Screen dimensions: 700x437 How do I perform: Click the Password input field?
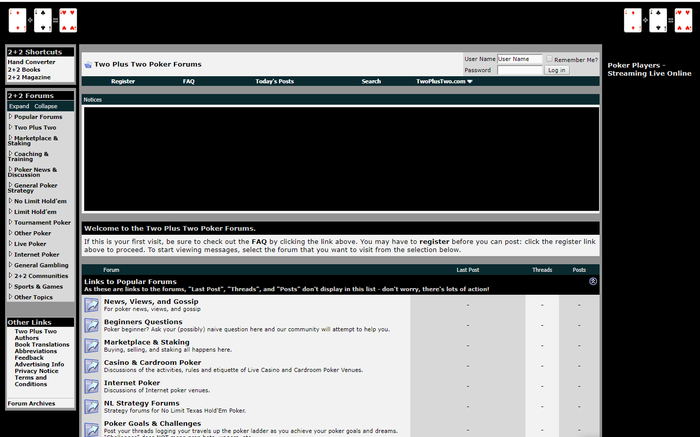point(520,70)
